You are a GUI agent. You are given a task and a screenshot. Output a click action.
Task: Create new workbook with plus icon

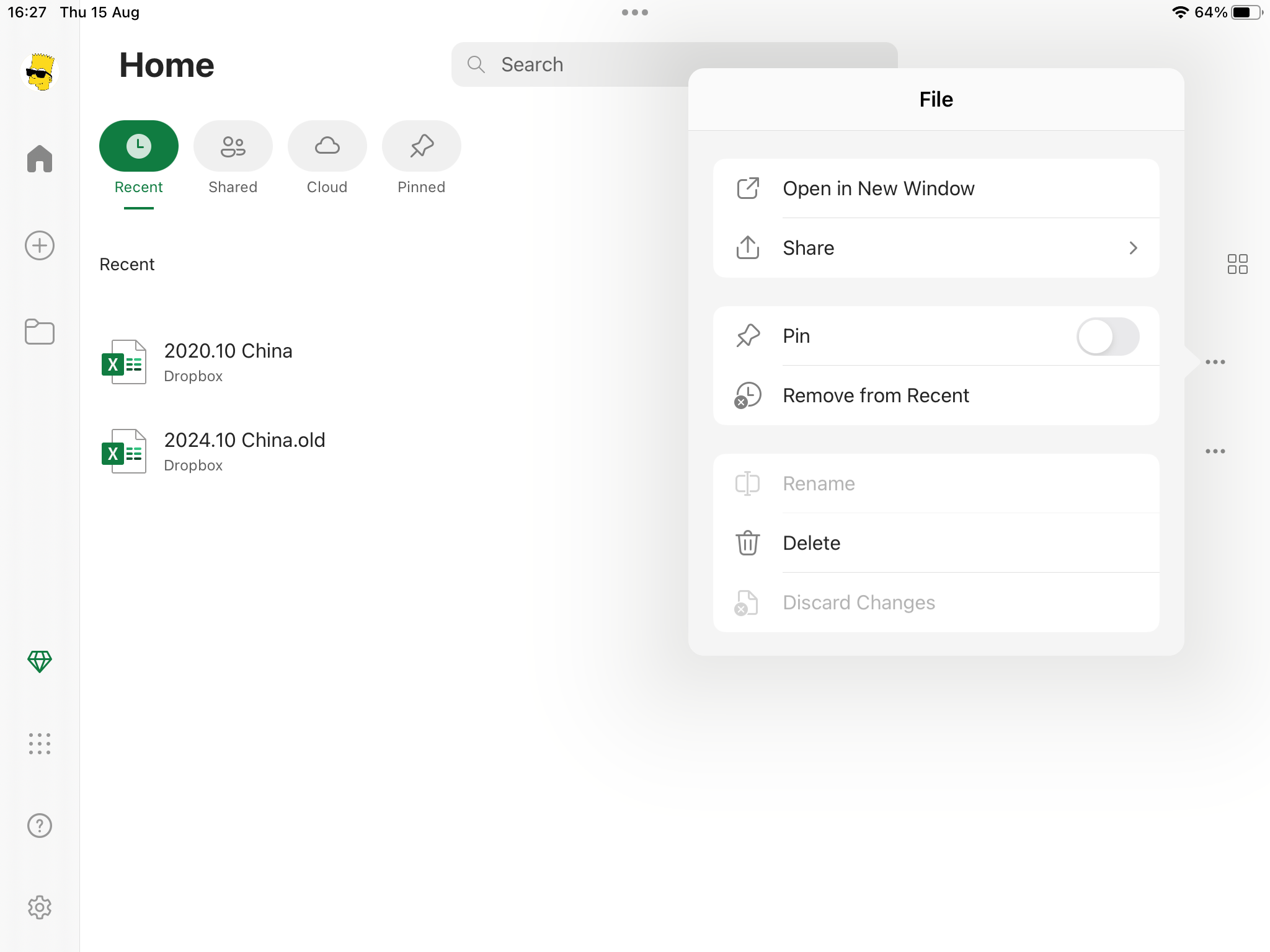pyautogui.click(x=40, y=245)
